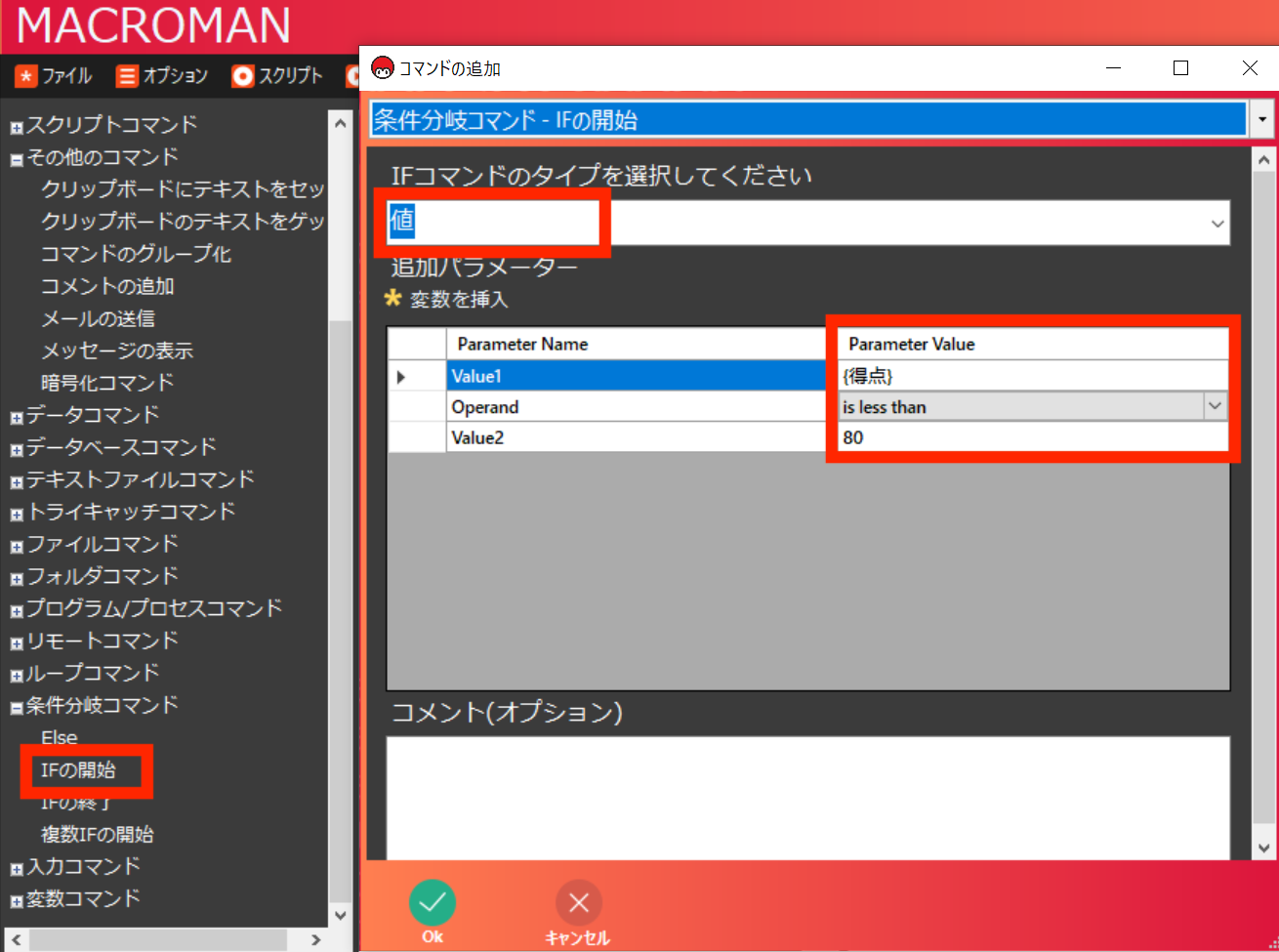Select the IFの開始 command

78,770
